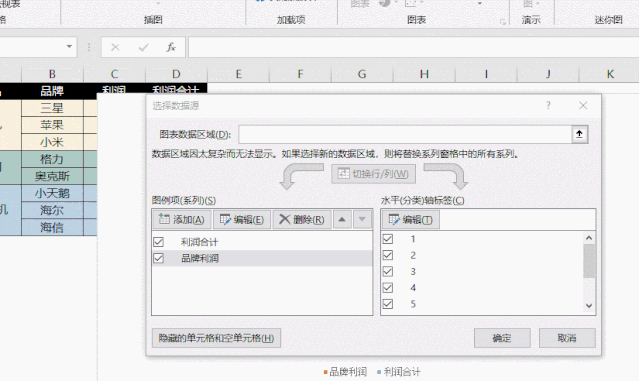
Task: Open Hidden and Empty Cells (隐藏的单元格和空单元格) settings
Action: [x=216, y=338]
